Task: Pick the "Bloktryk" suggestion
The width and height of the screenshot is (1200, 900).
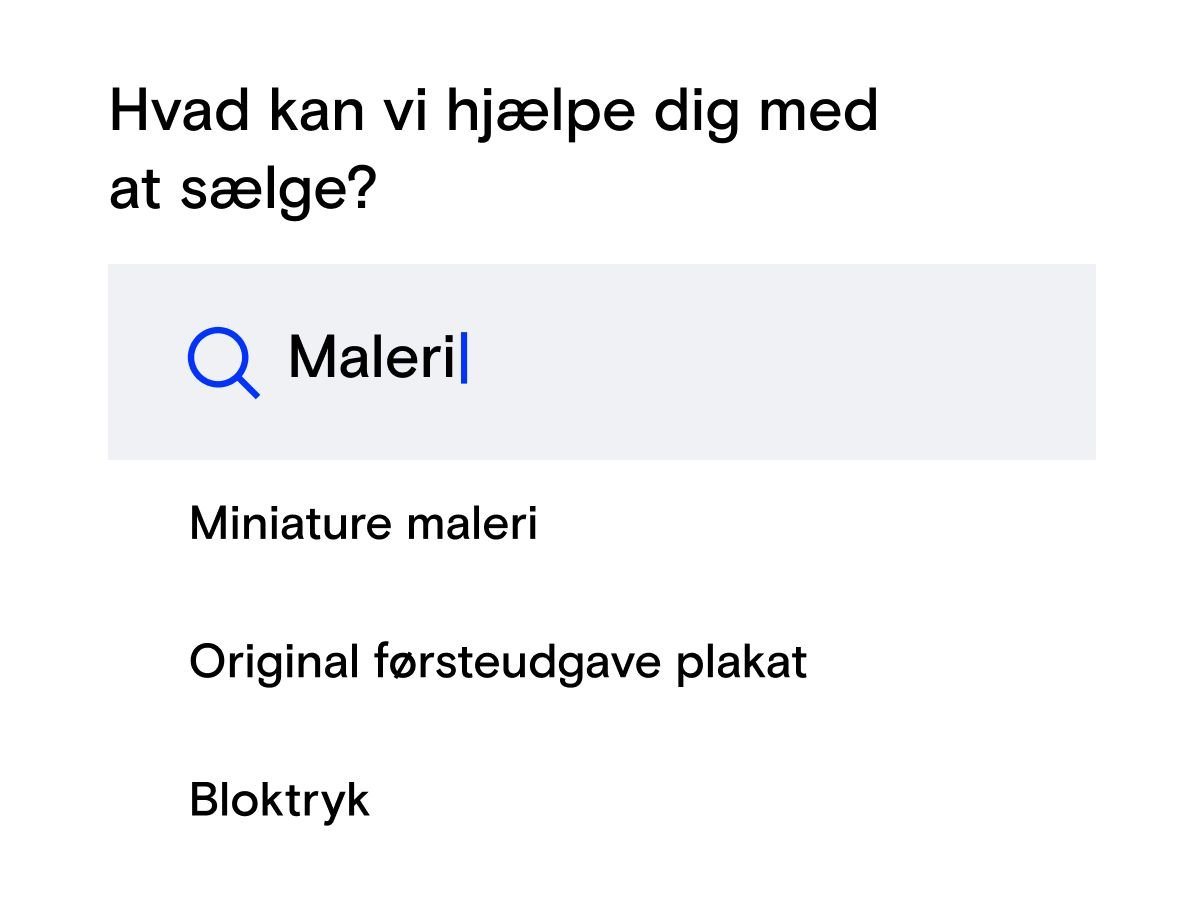Action: pos(279,800)
